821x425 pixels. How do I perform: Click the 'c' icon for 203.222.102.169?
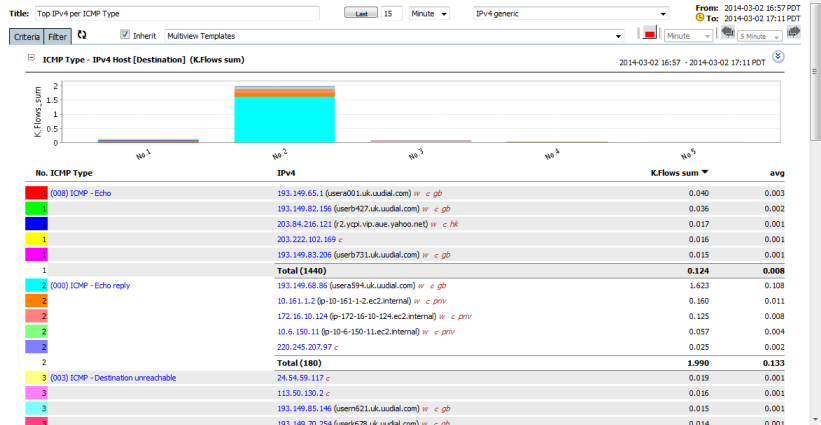[340, 240]
